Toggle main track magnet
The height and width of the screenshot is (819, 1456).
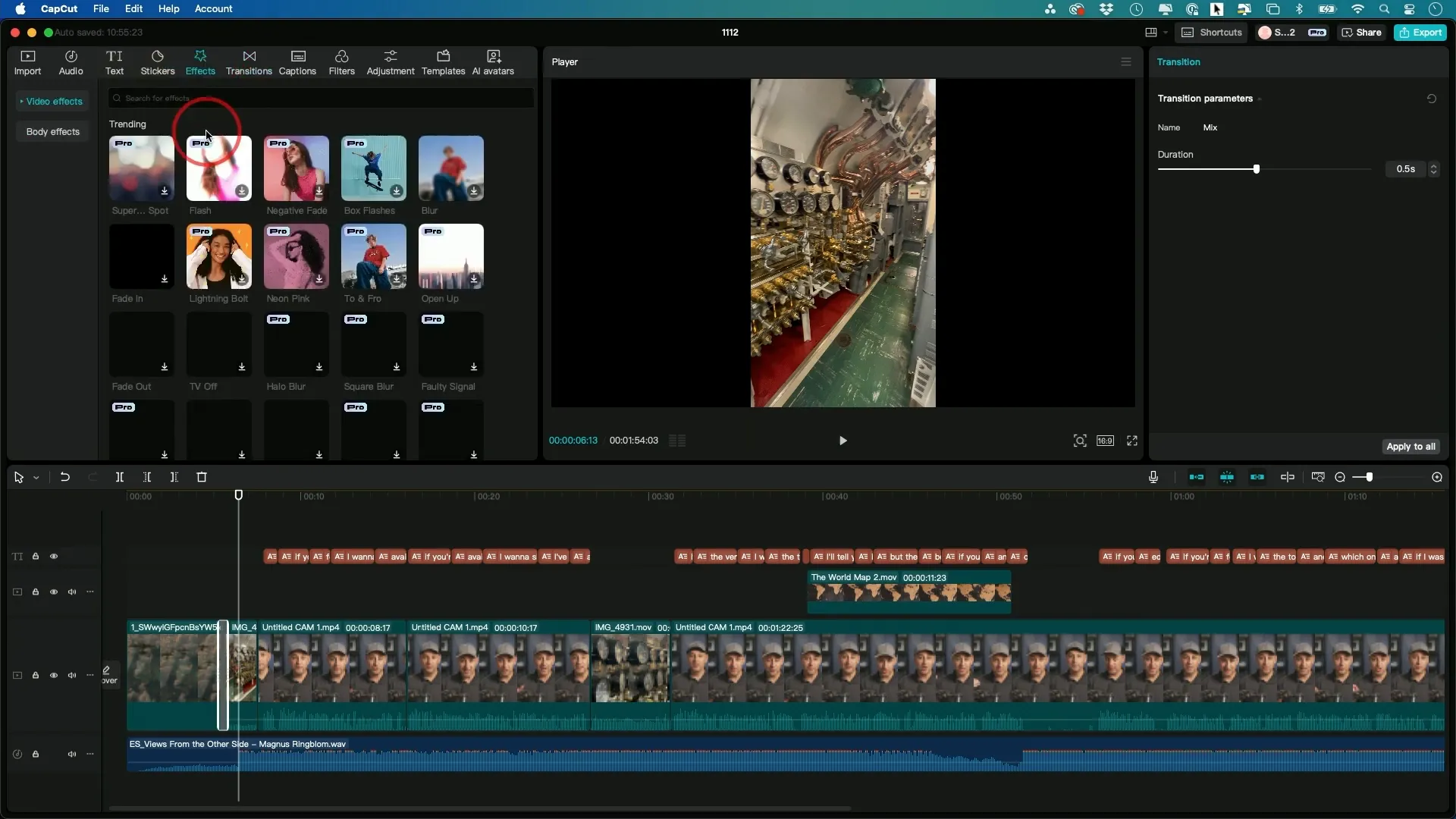click(x=1197, y=477)
